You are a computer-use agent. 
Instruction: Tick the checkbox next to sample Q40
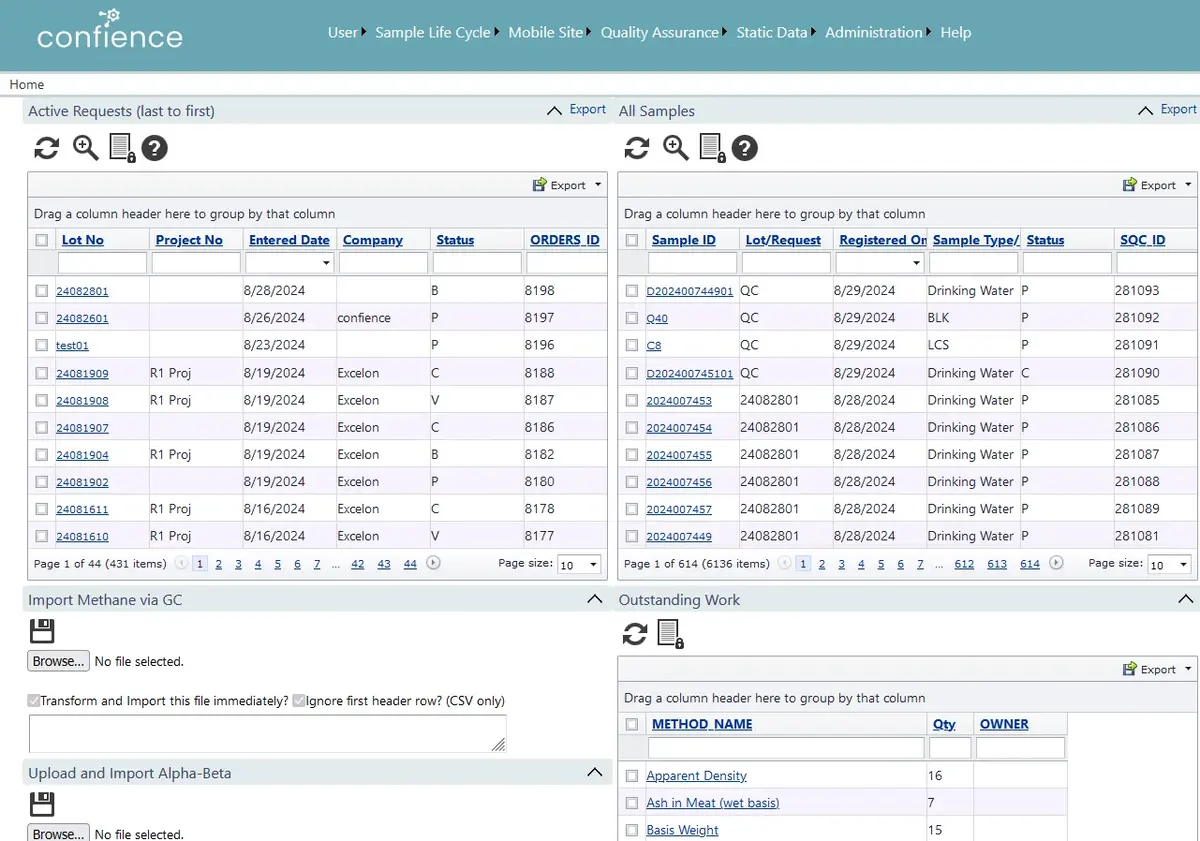click(631, 318)
